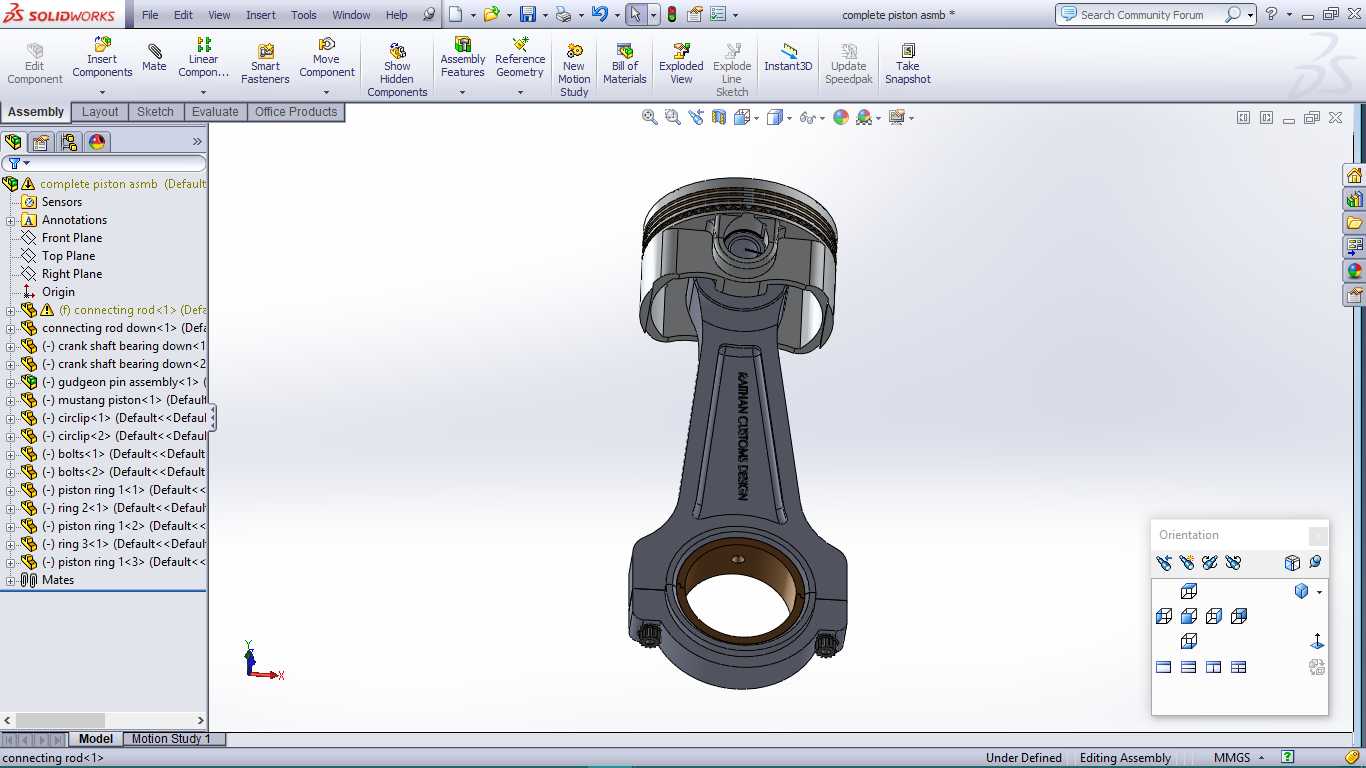Expand the Mates folder in the tree
This screenshot has height=768, width=1366.
(x=10, y=580)
